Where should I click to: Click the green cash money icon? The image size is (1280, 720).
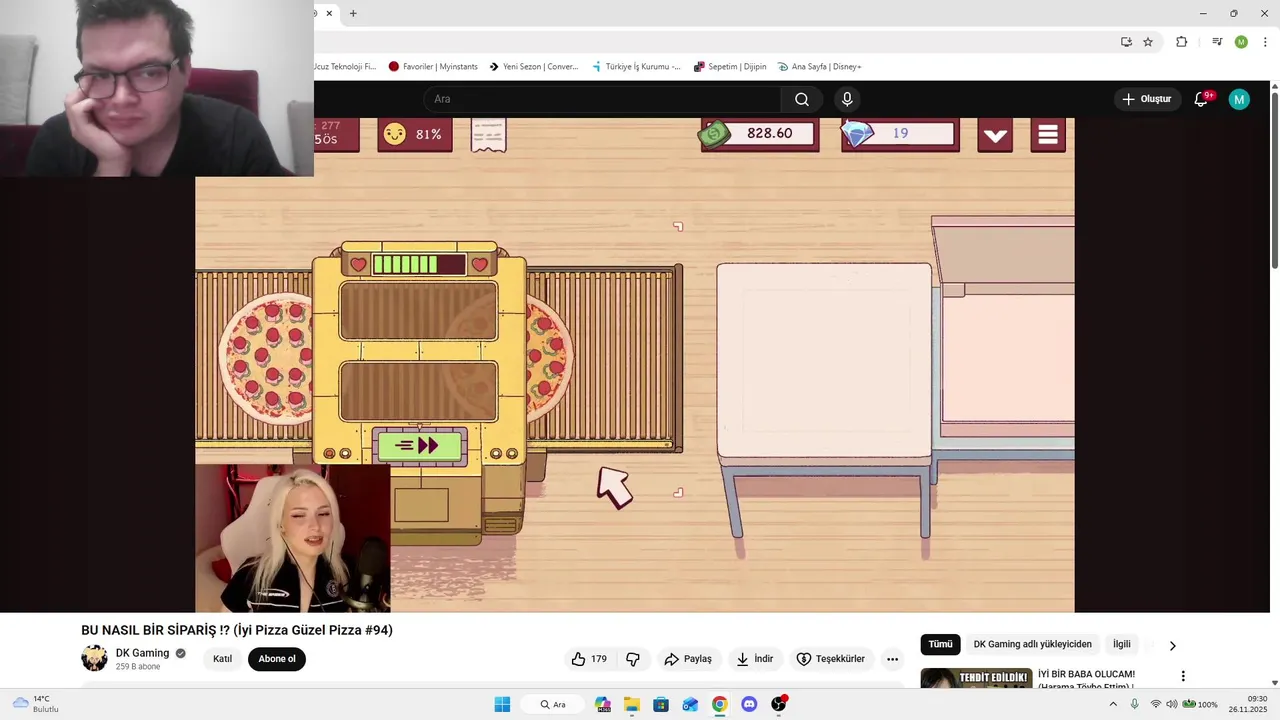714,134
